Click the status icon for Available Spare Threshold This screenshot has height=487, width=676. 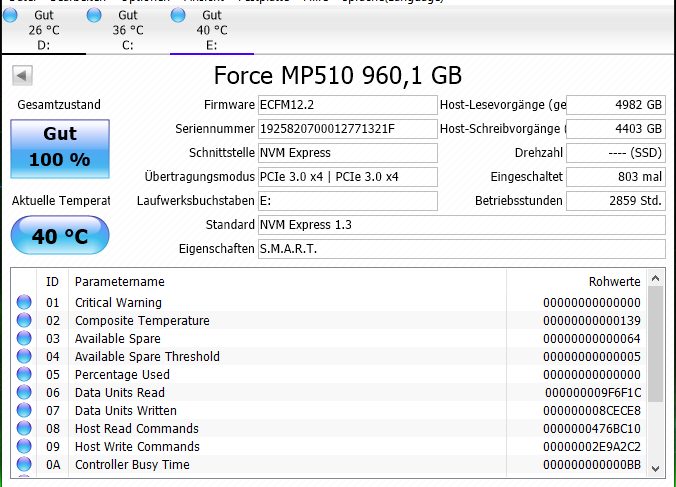[24, 356]
